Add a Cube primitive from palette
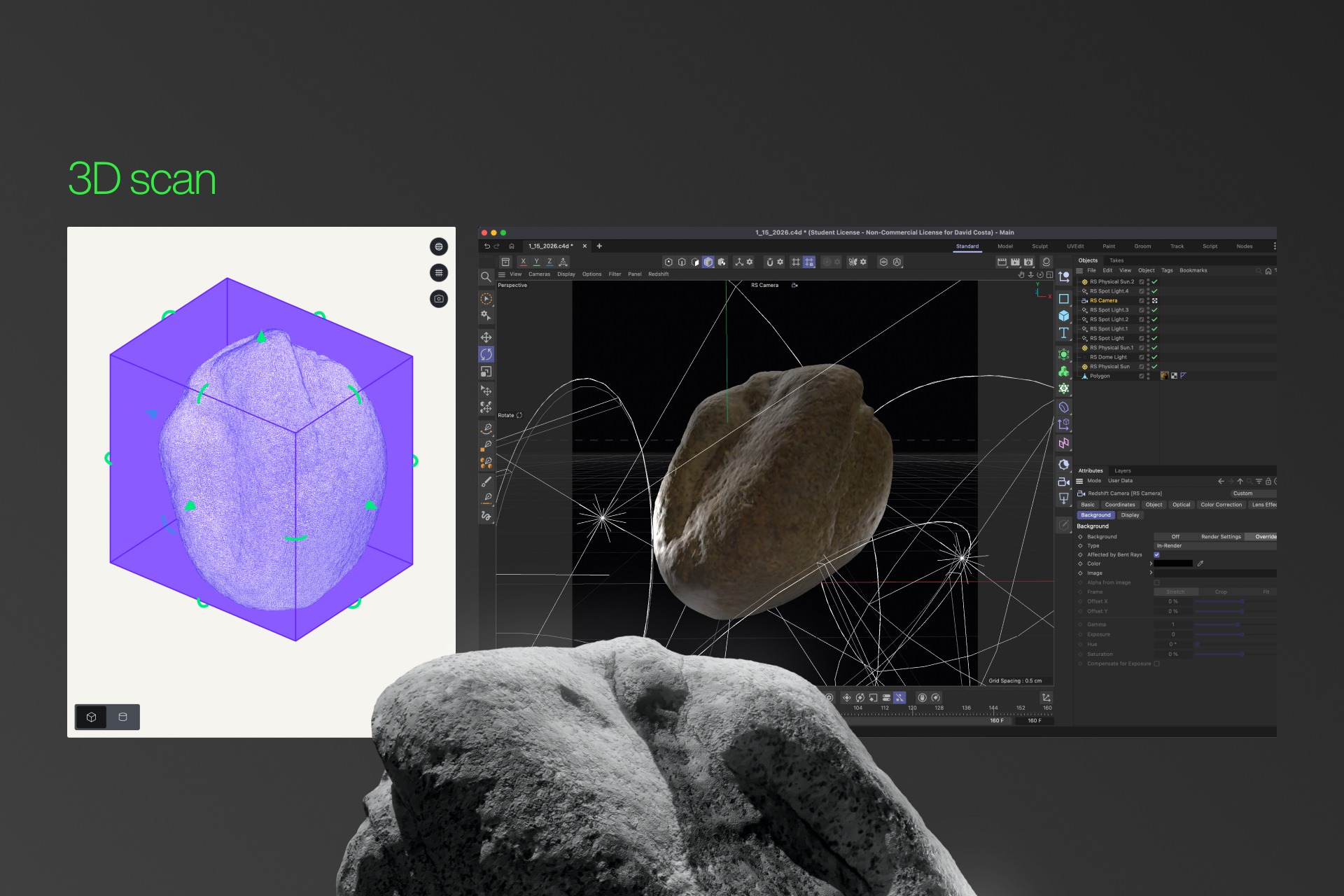1344x896 pixels. 1064,316
